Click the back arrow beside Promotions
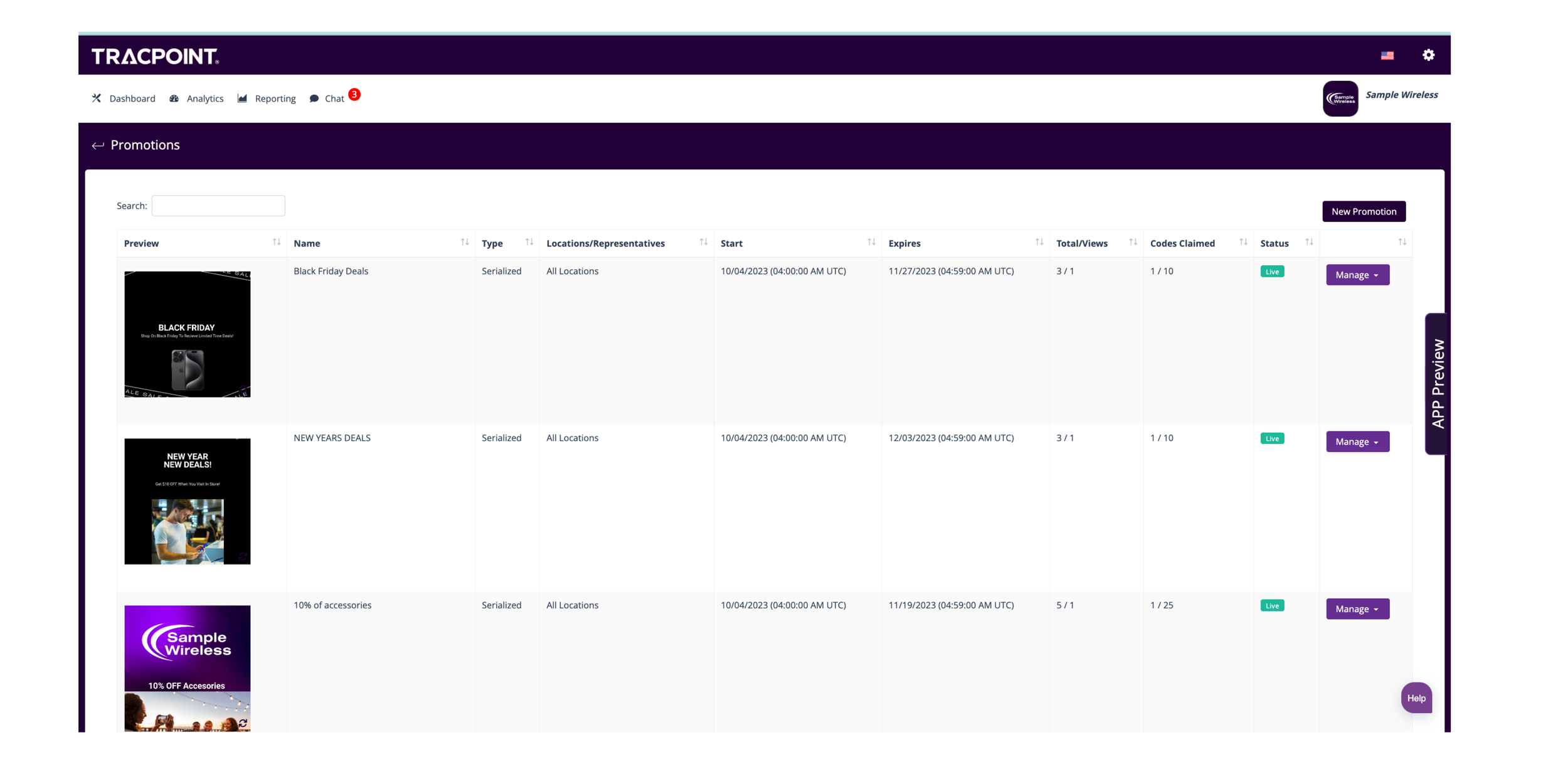The width and height of the screenshot is (1568, 784). coord(98,146)
